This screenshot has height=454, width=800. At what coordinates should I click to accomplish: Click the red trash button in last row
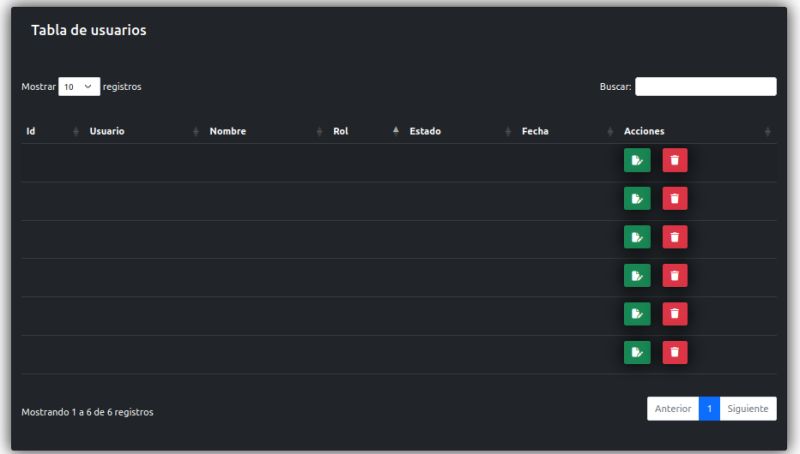[x=674, y=352]
